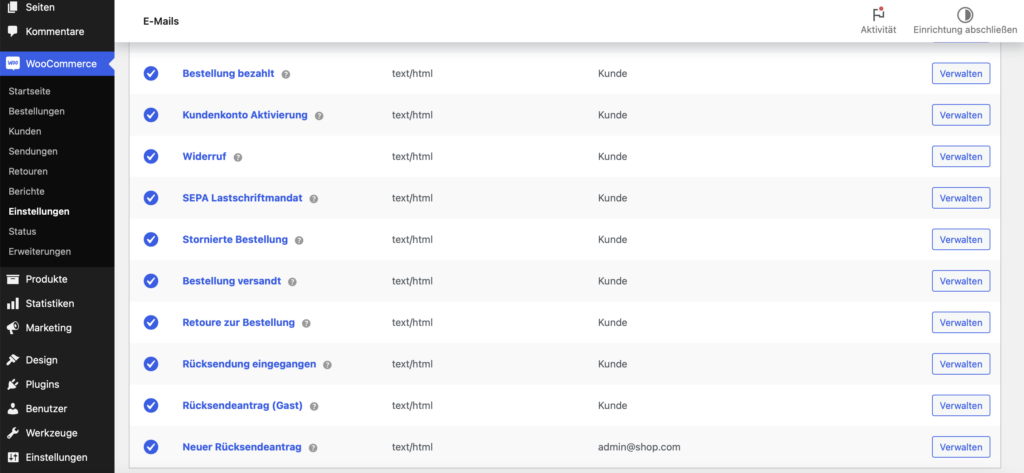The height and width of the screenshot is (473, 1024).
Task: Click the Aktivität flag icon
Action: [x=878, y=14]
